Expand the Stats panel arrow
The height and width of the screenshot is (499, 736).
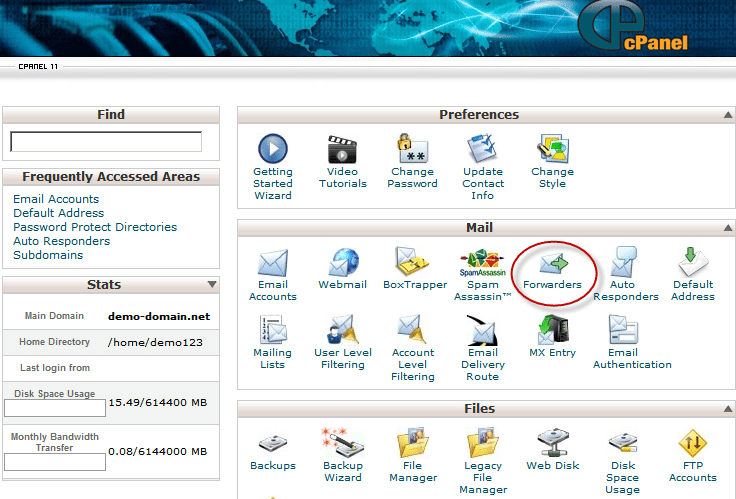click(x=212, y=284)
